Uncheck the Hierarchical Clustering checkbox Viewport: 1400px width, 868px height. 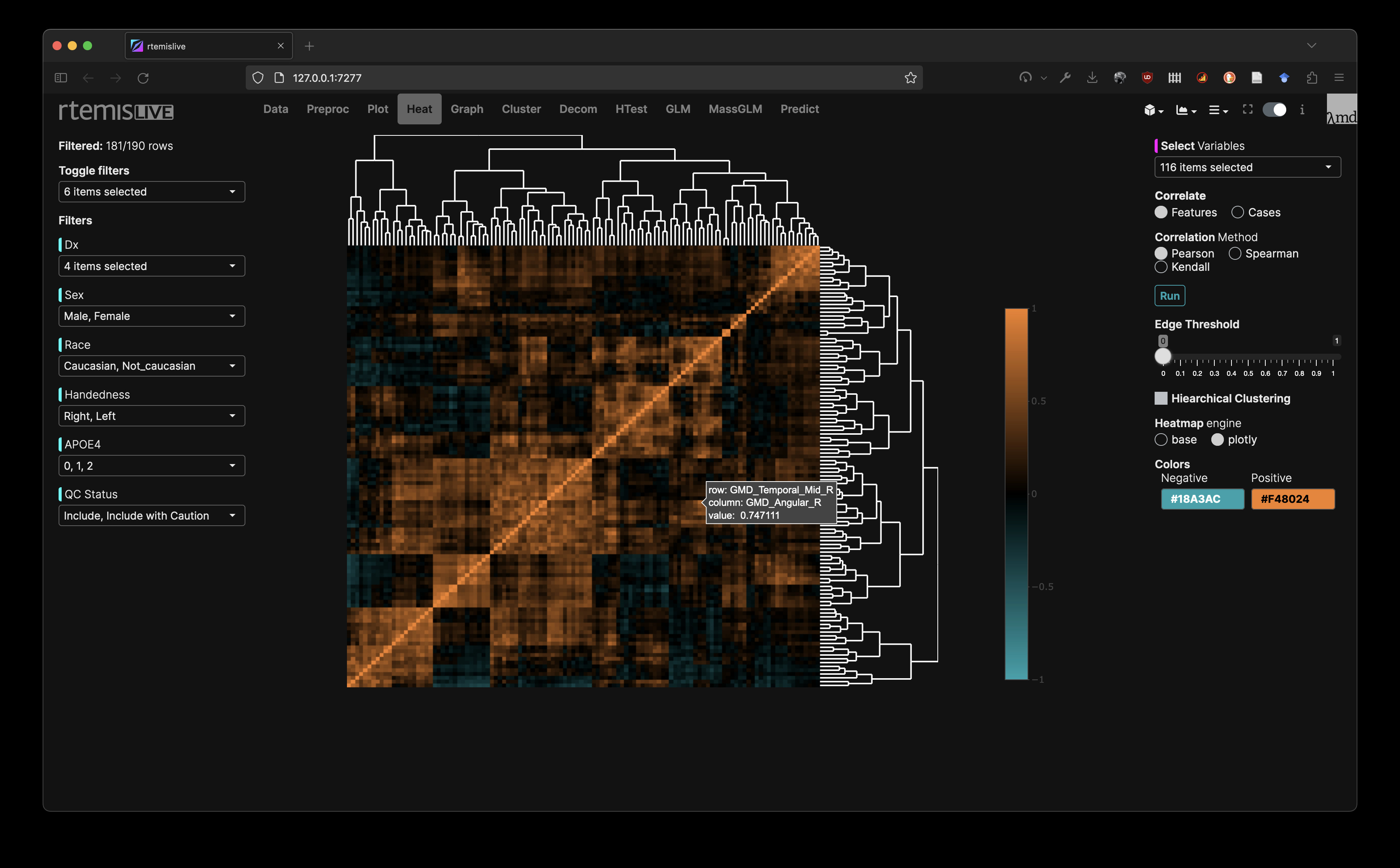coord(1161,398)
